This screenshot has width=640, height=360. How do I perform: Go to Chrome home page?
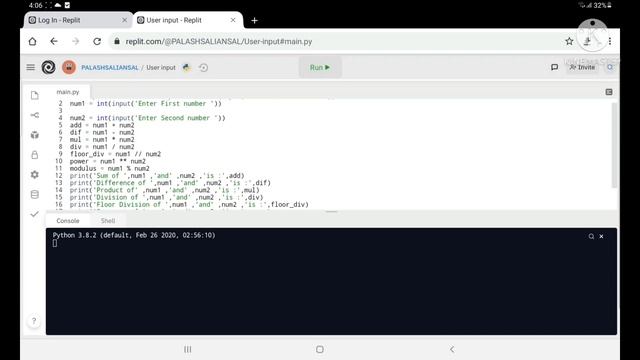click(33, 42)
